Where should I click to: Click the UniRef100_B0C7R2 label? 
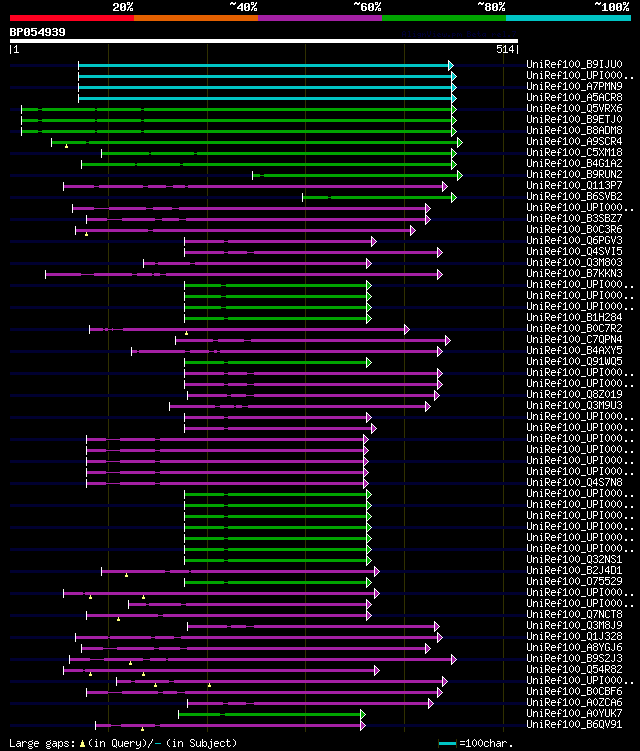pos(574,329)
